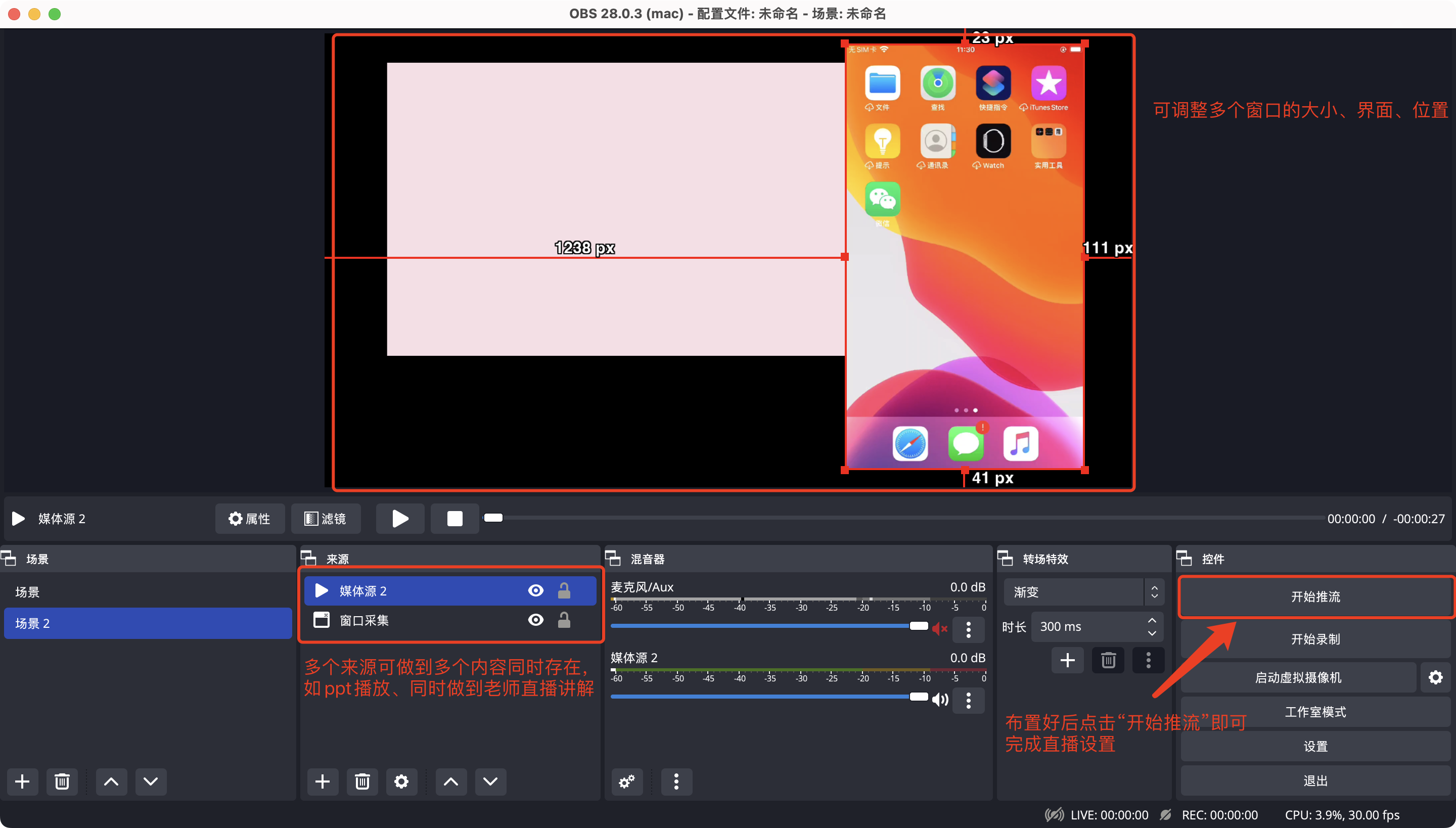Image resolution: width=1456 pixels, height=828 pixels.
Task: Stop media playback with the stop button
Action: tap(454, 519)
